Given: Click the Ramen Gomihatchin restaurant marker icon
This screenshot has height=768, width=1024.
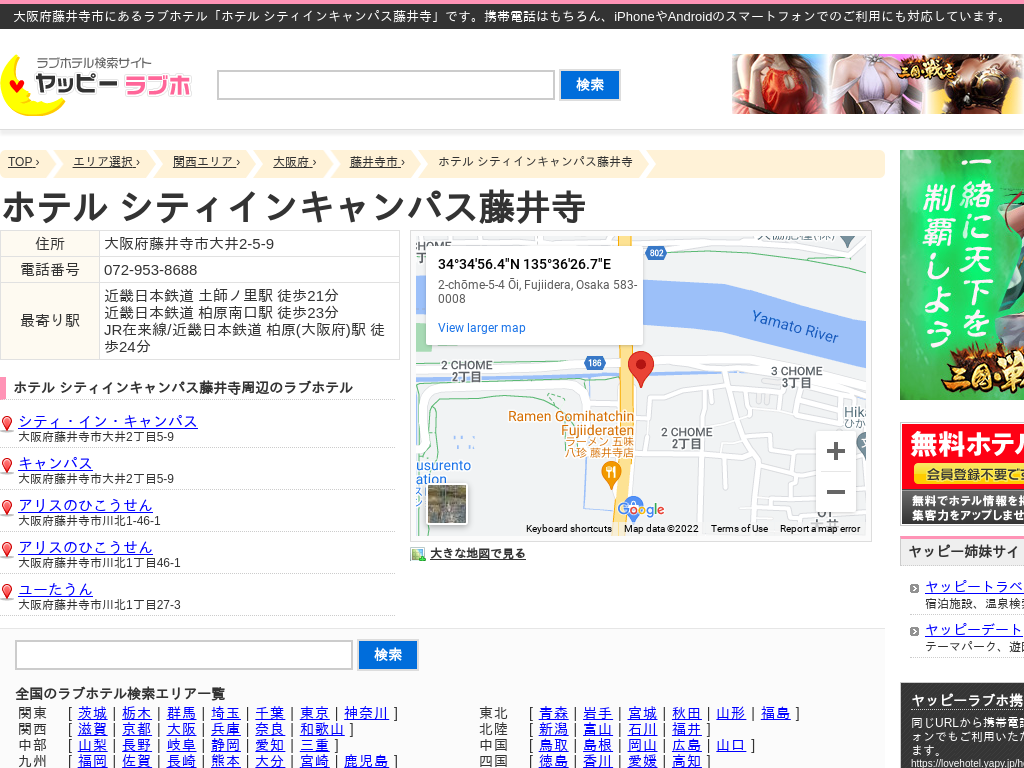Looking at the screenshot, I should pyautogui.click(x=610, y=475).
